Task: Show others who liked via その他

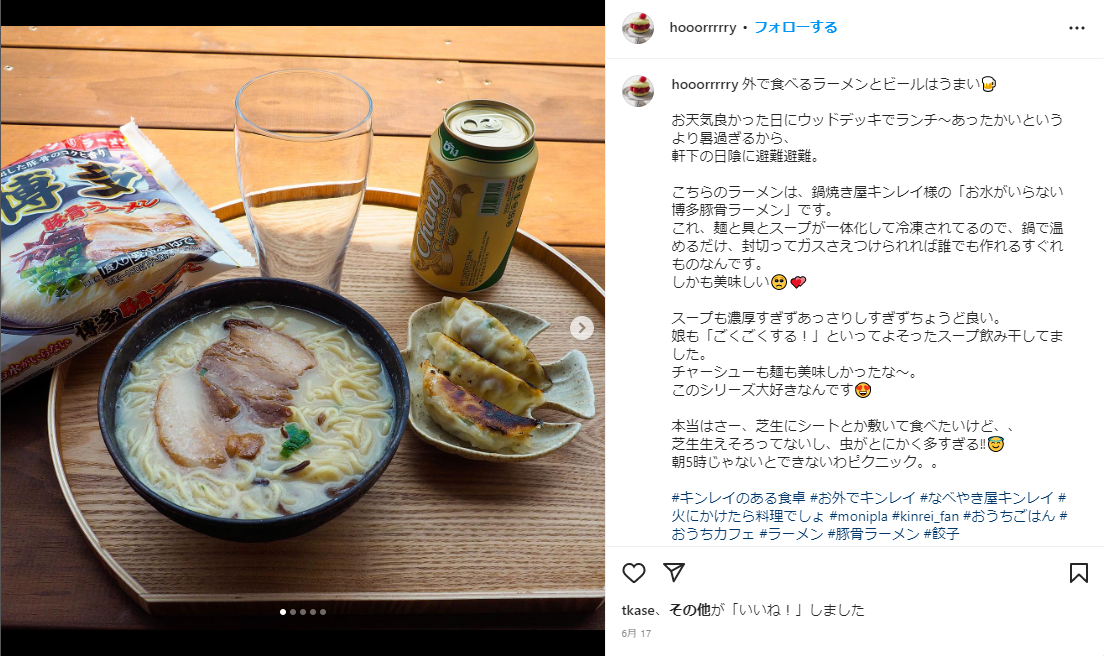Action: (689, 610)
